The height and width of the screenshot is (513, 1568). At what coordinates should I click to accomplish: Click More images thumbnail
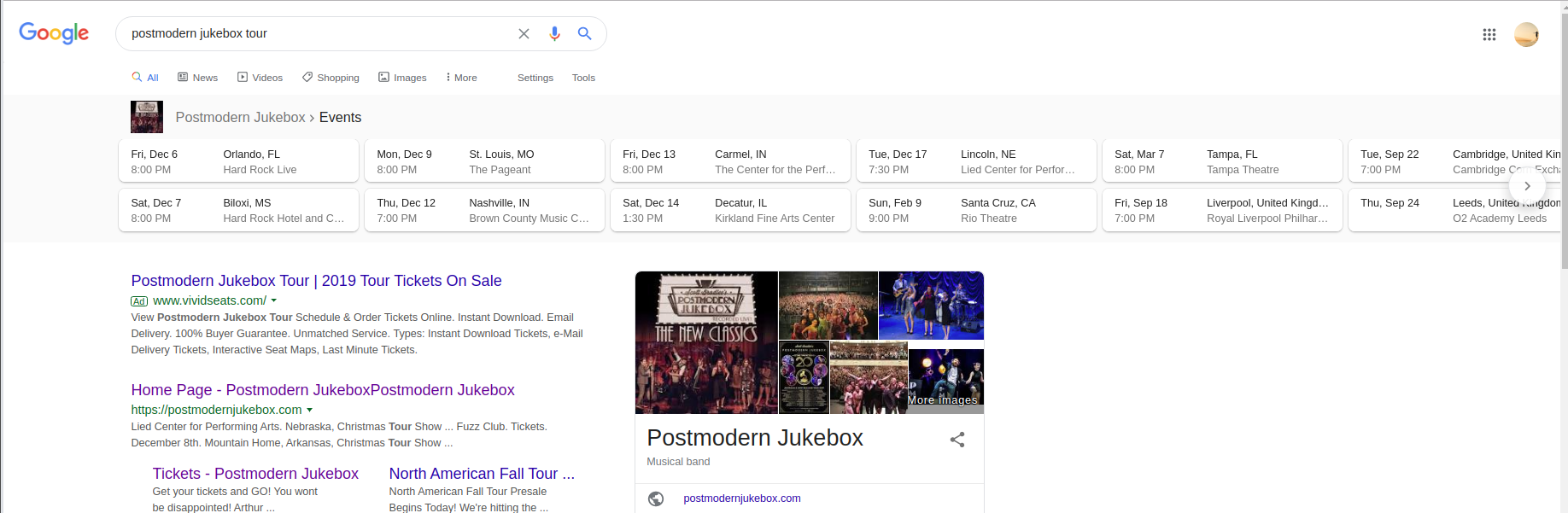(945, 380)
